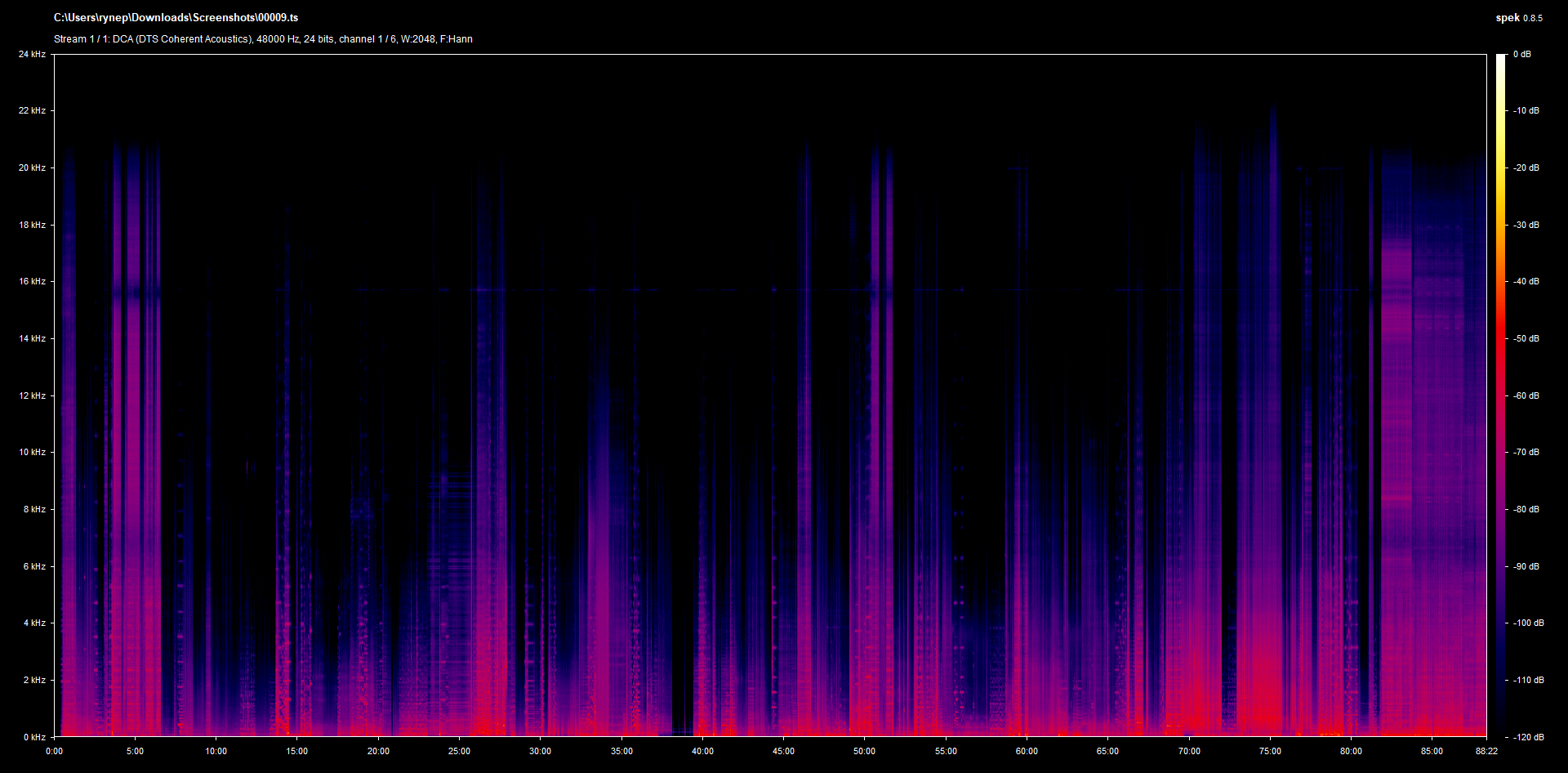Viewport: 1568px width, 773px height.
Task: Click the -120 dB label on color scale
Action: pos(1528,737)
